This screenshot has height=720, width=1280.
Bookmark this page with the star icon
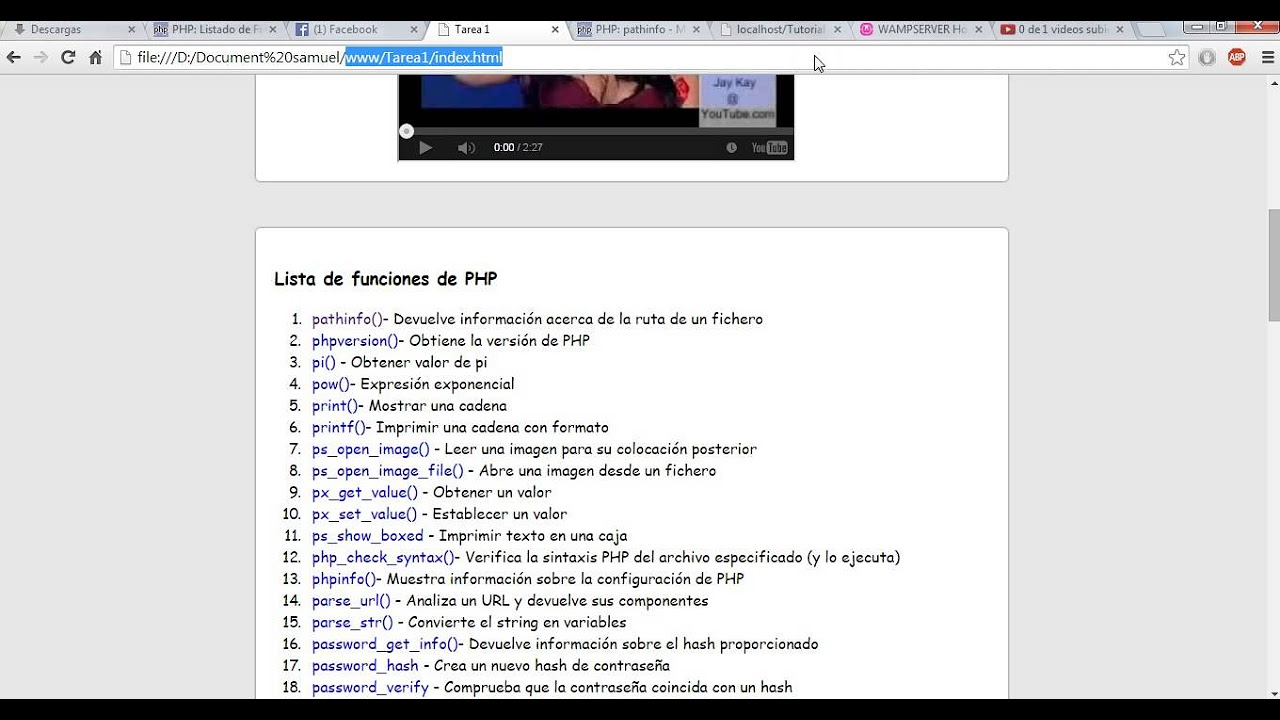coord(1177,58)
